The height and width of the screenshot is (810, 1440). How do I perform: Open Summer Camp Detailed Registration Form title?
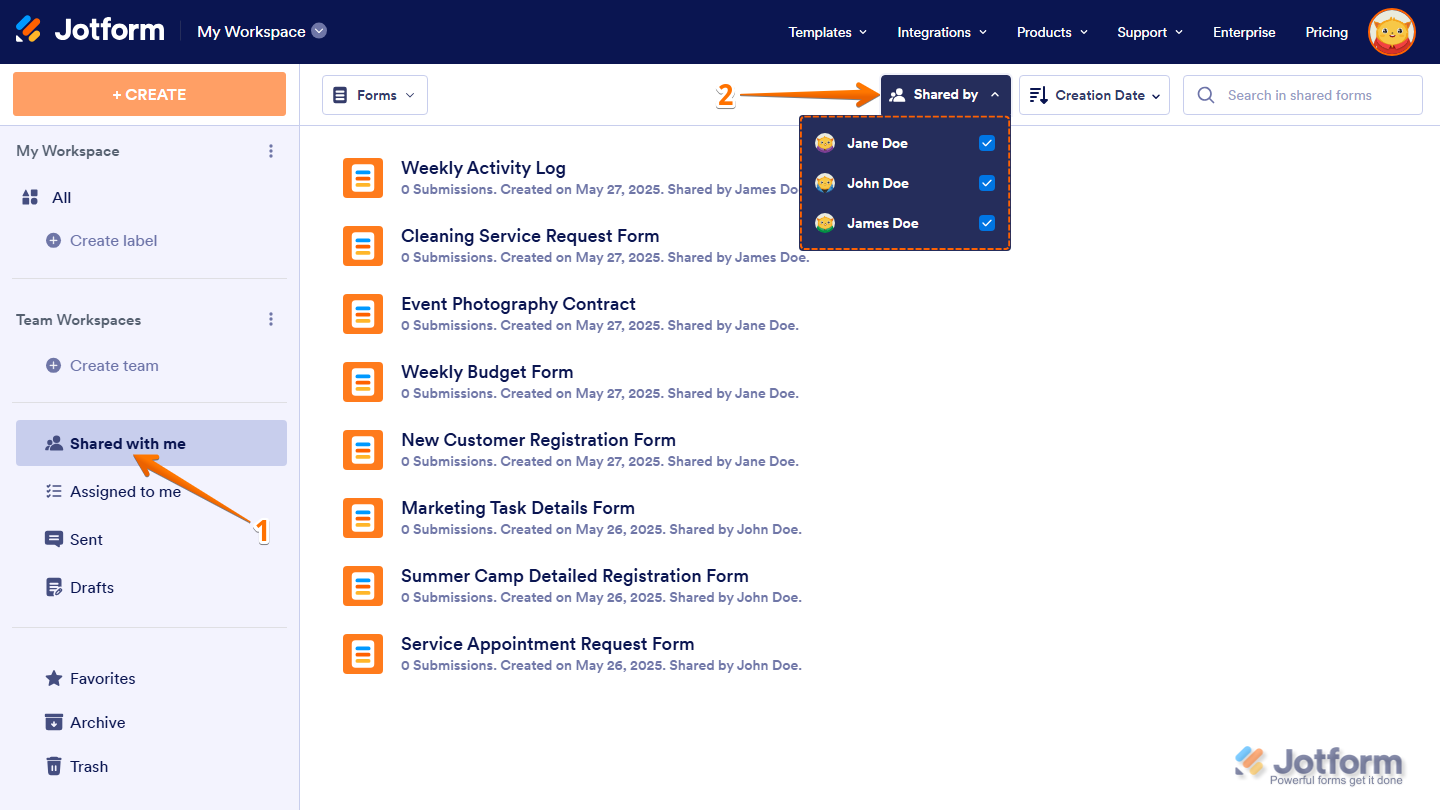coord(575,576)
